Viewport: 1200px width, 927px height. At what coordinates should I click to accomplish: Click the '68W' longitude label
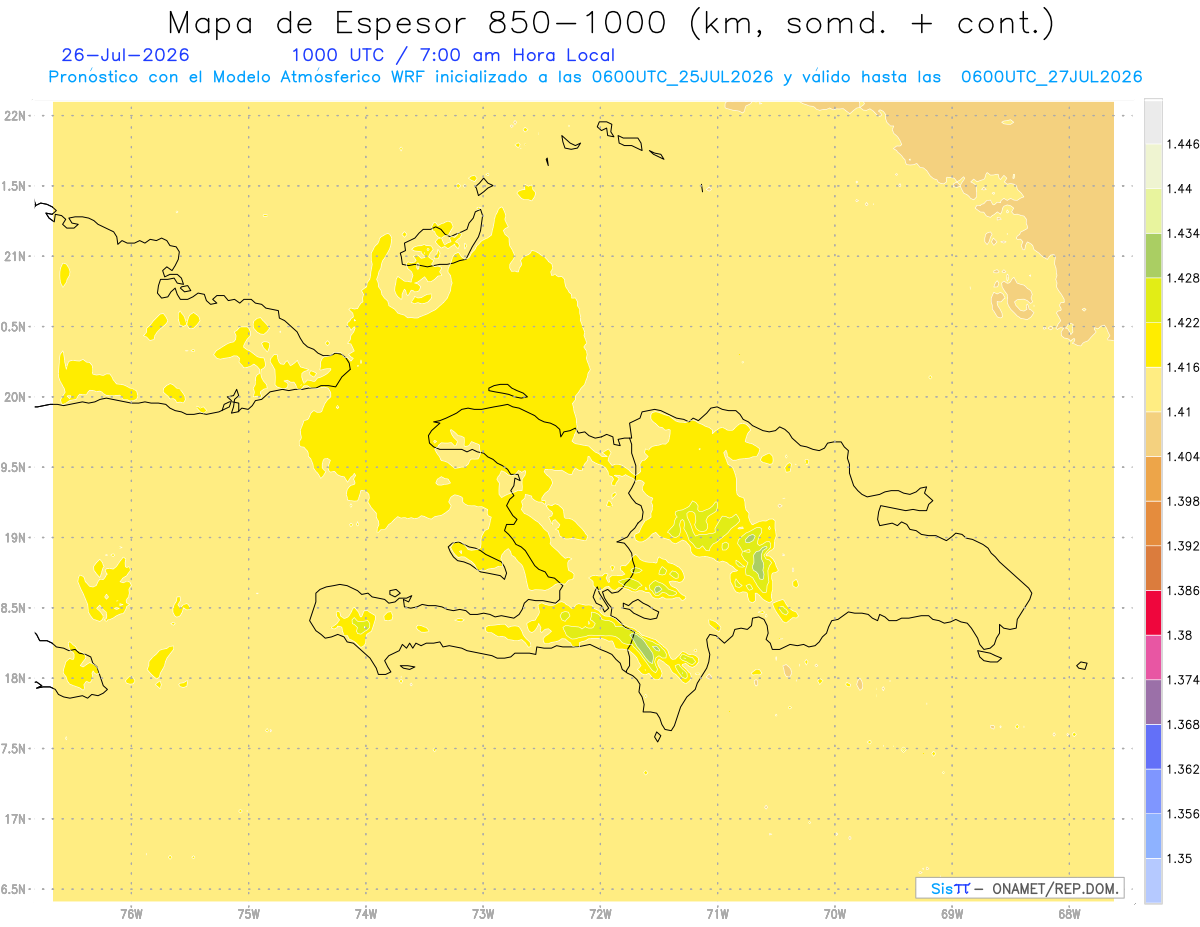1069,915
